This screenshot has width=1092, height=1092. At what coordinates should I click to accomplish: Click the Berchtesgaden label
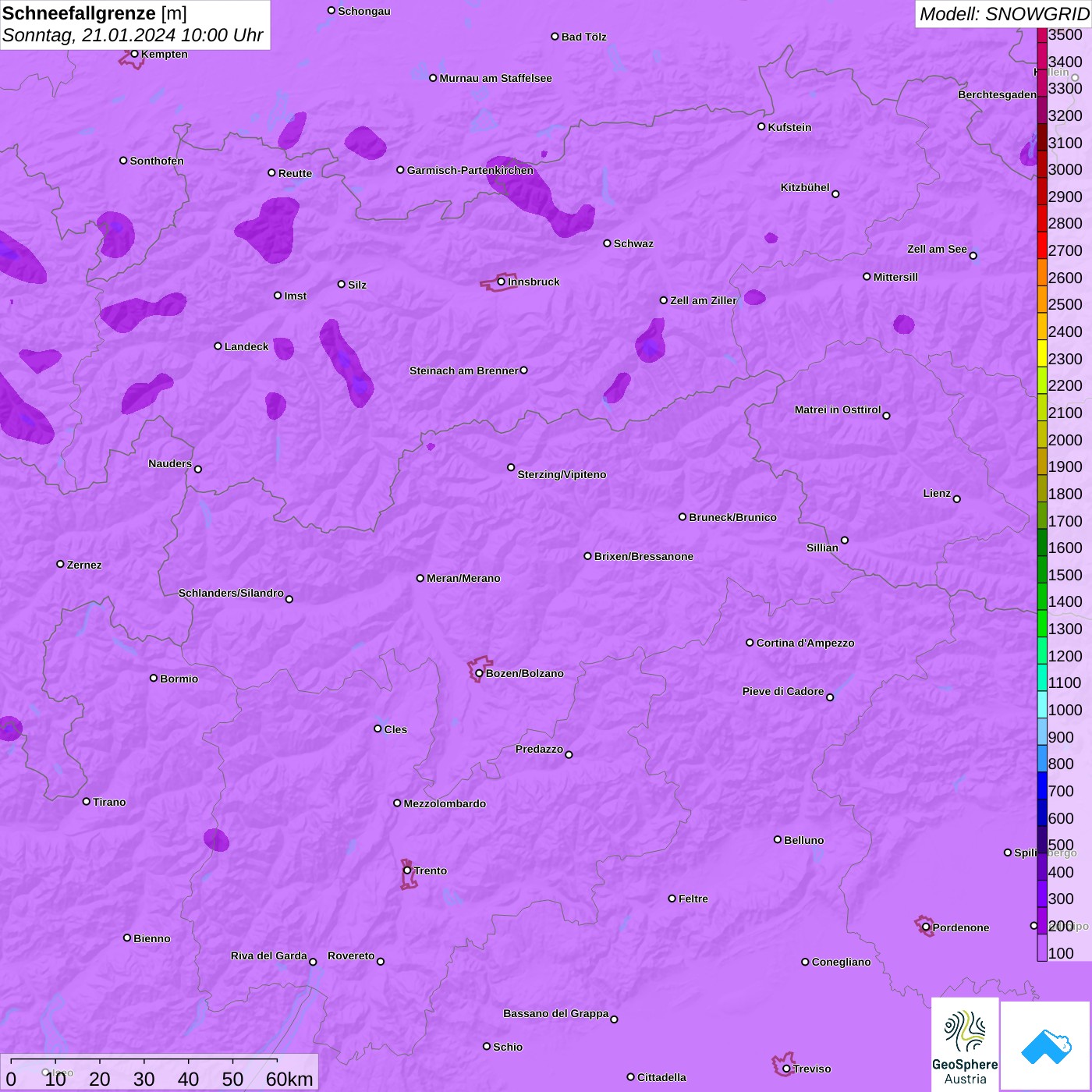(x=997, y=94)
